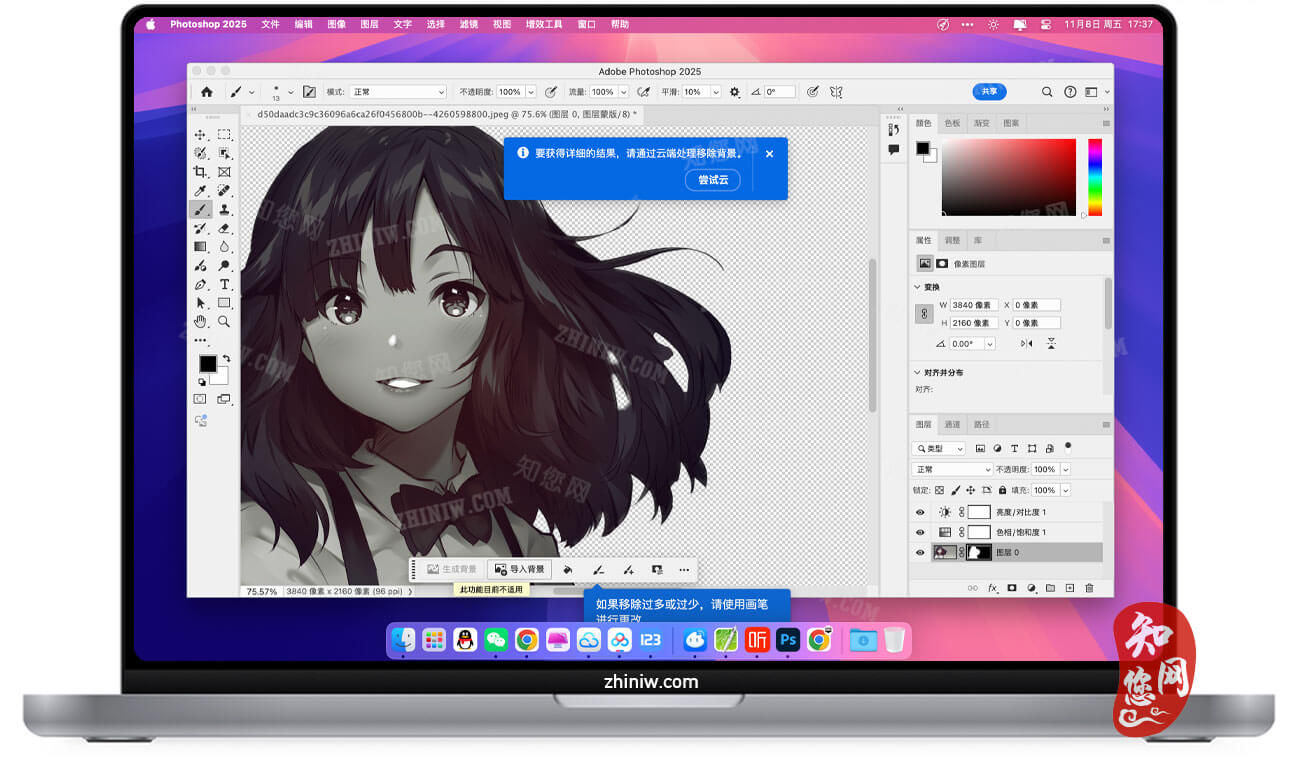The height and width of the screenshot is (779, 1298).
Task: Open the contextual taskbar more options
Action: coord(684,569)
